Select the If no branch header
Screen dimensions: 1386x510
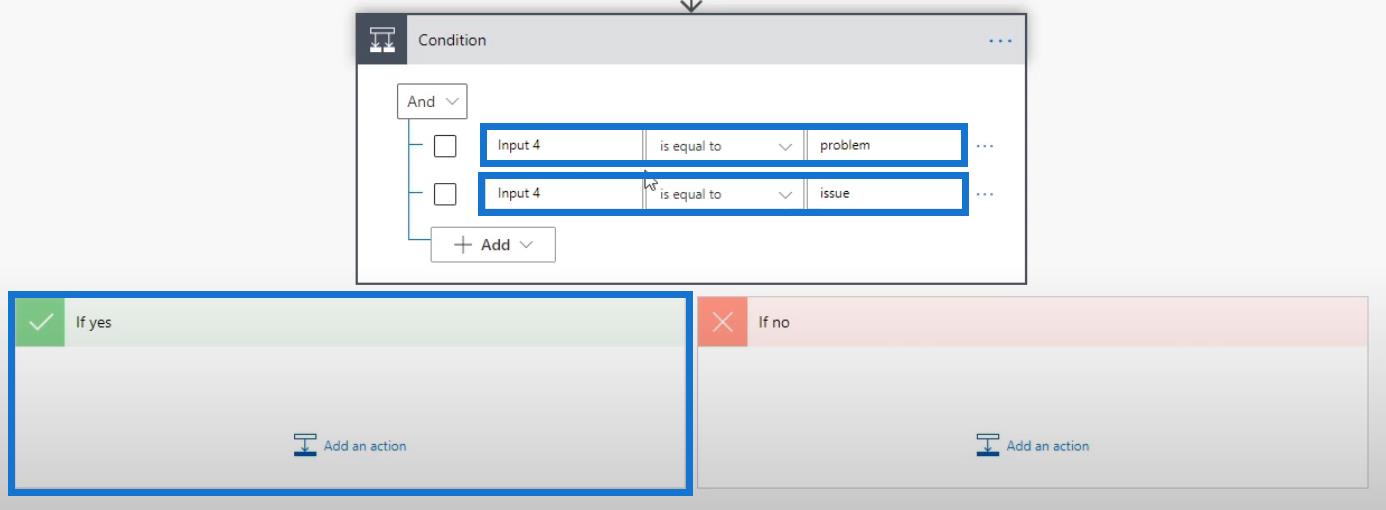click(x=1032, y=322)
